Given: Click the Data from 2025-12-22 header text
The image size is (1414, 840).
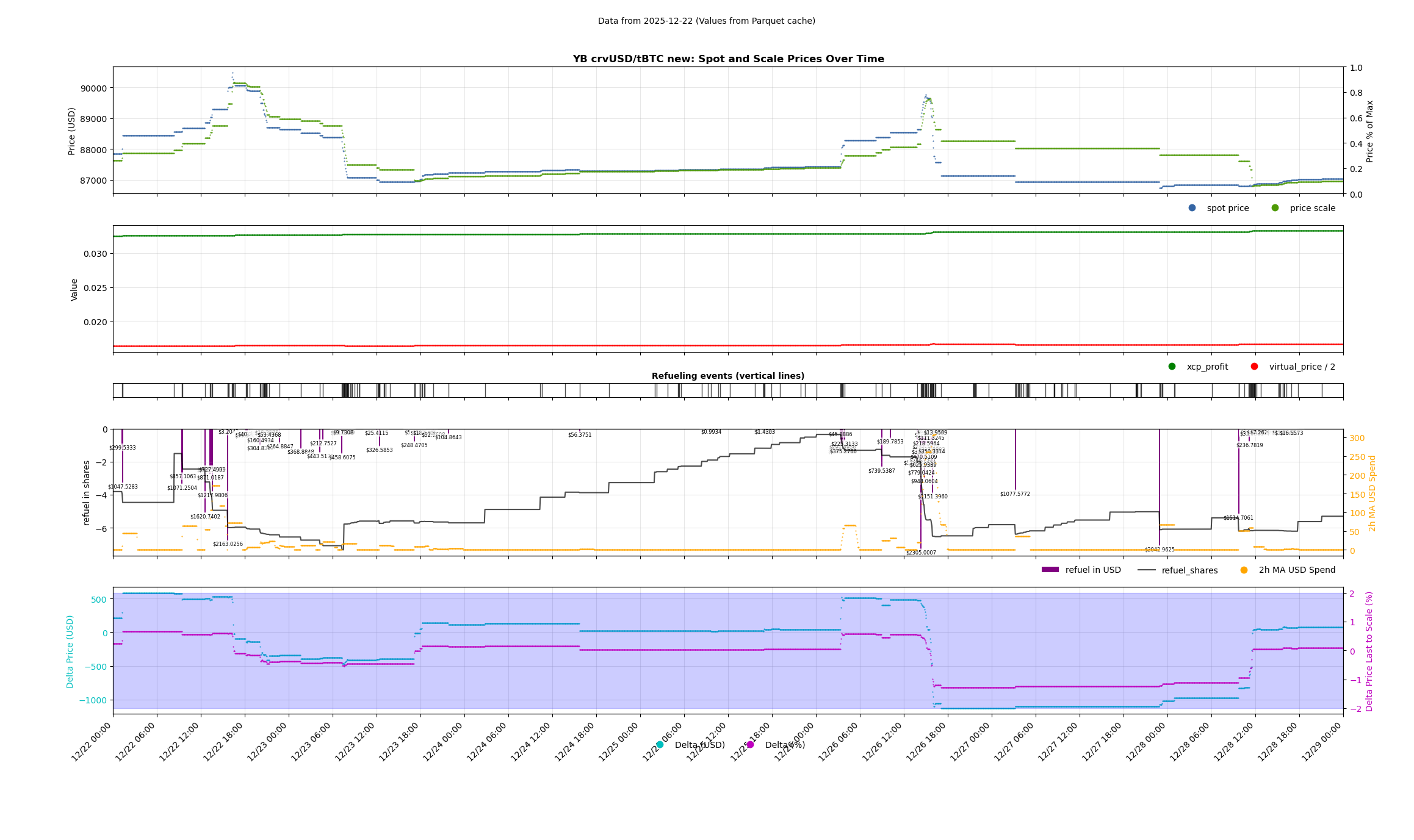Looking at the screenshot, I should pyautogui.click(x=706, y=21).
